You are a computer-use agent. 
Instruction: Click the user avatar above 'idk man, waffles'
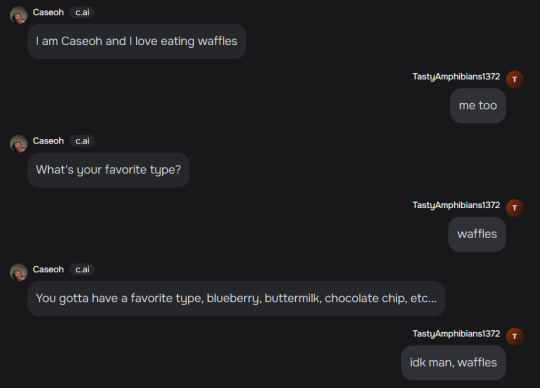click(x=515, y=336)
